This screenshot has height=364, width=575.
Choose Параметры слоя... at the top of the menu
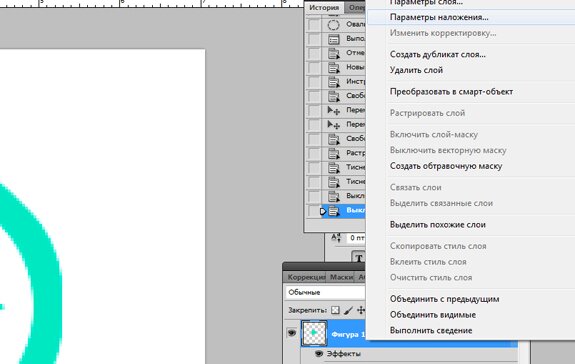[426, 3]
